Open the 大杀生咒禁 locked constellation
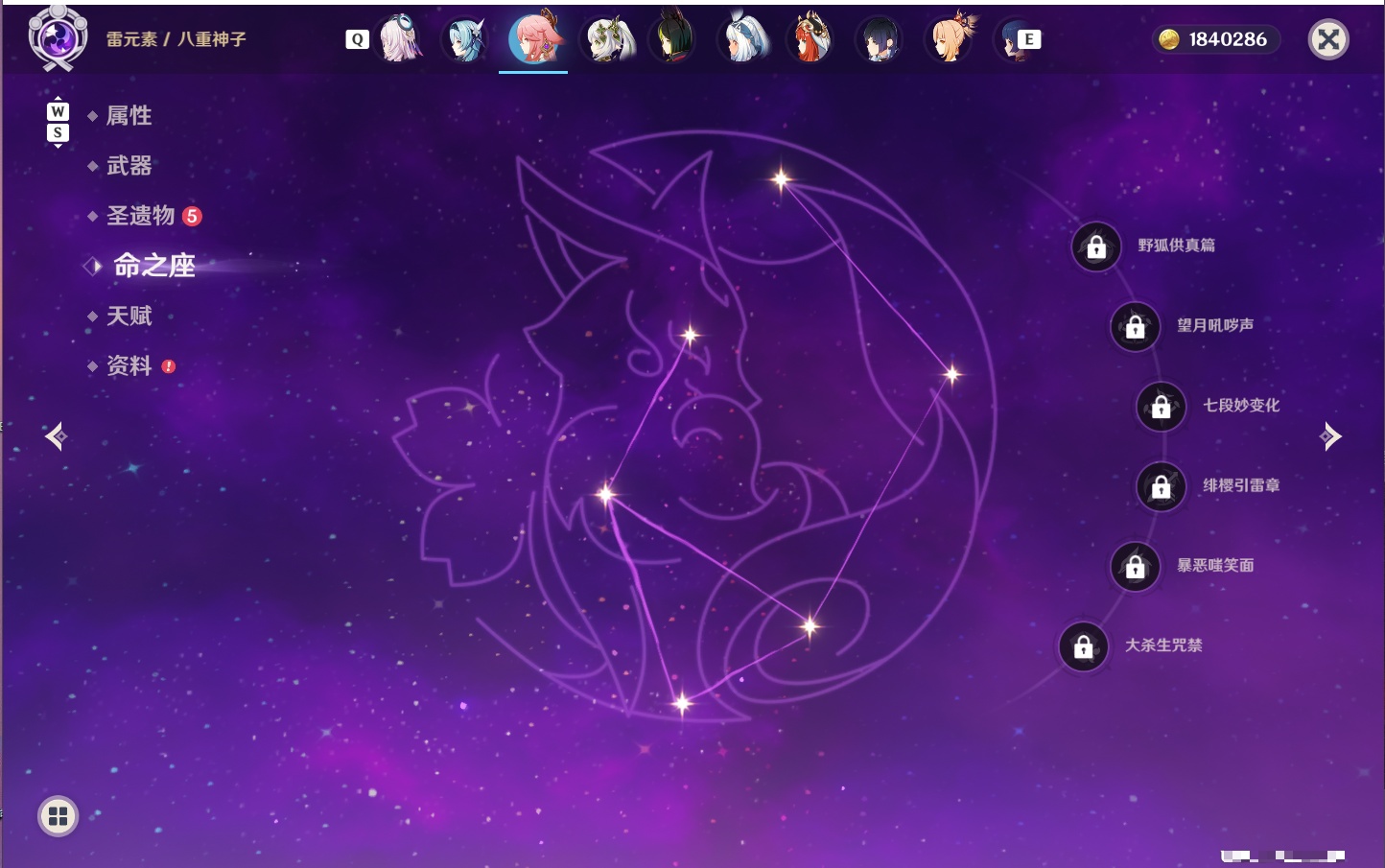Viewport: 1385px width, 868px height. coord(1083,646)
